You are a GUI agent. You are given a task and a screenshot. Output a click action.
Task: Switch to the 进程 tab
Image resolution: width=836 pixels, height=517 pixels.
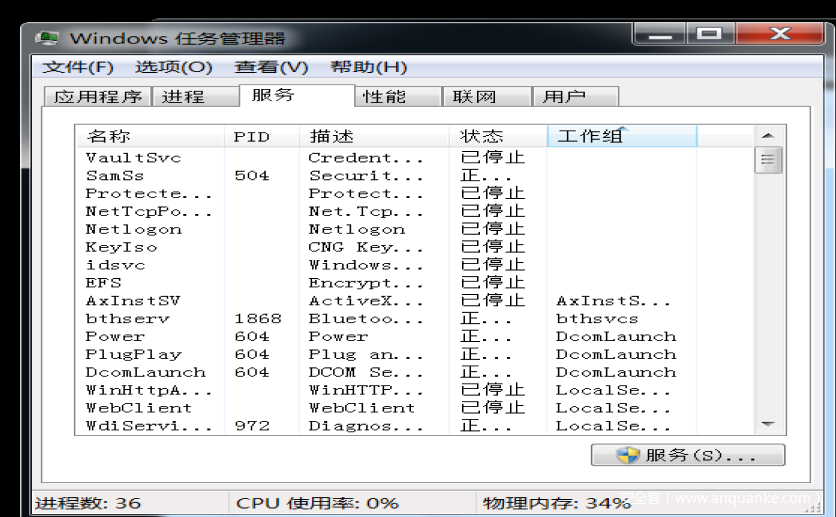(183, 97)
